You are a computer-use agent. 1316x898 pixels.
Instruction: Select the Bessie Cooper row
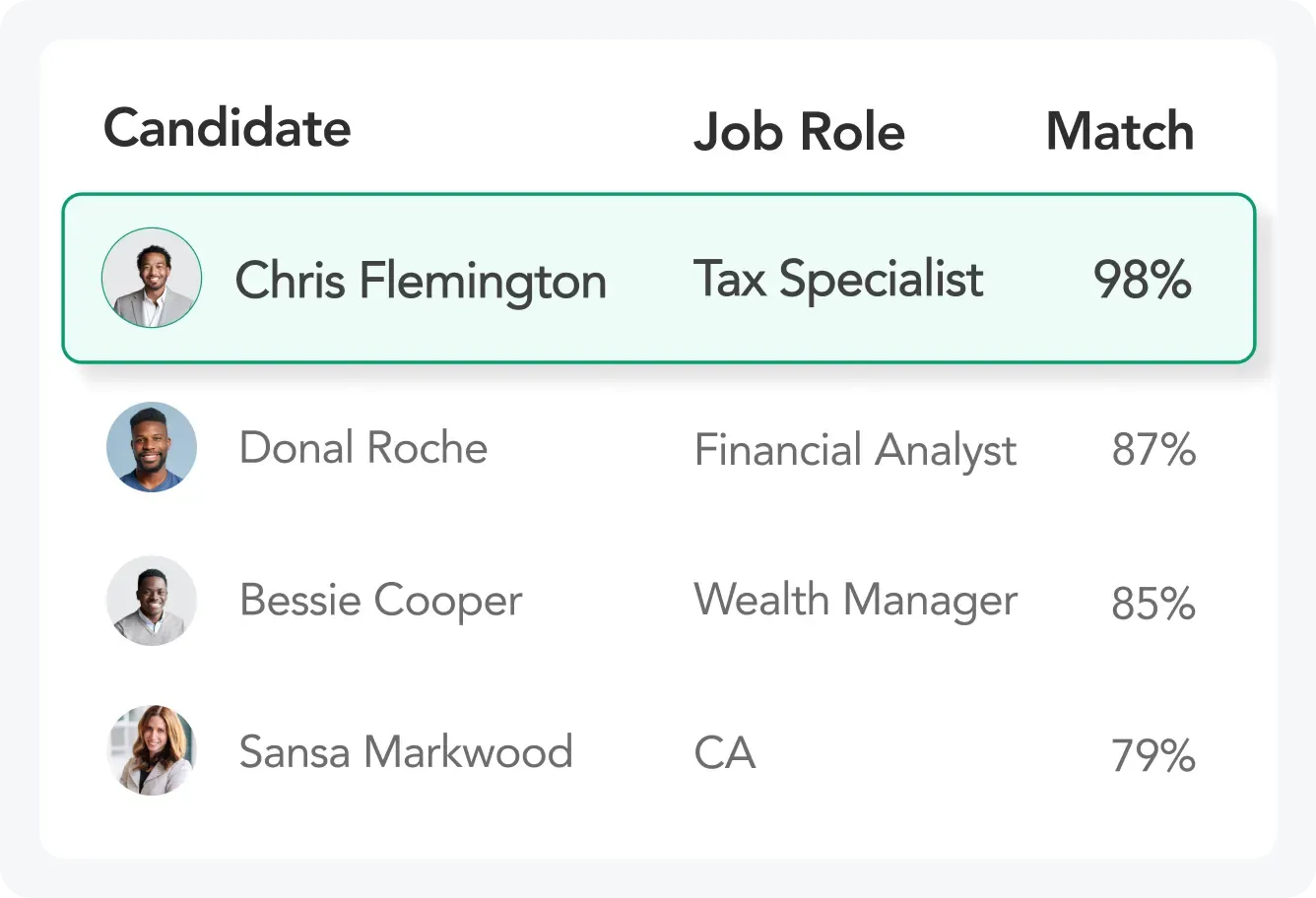[658, 600]
